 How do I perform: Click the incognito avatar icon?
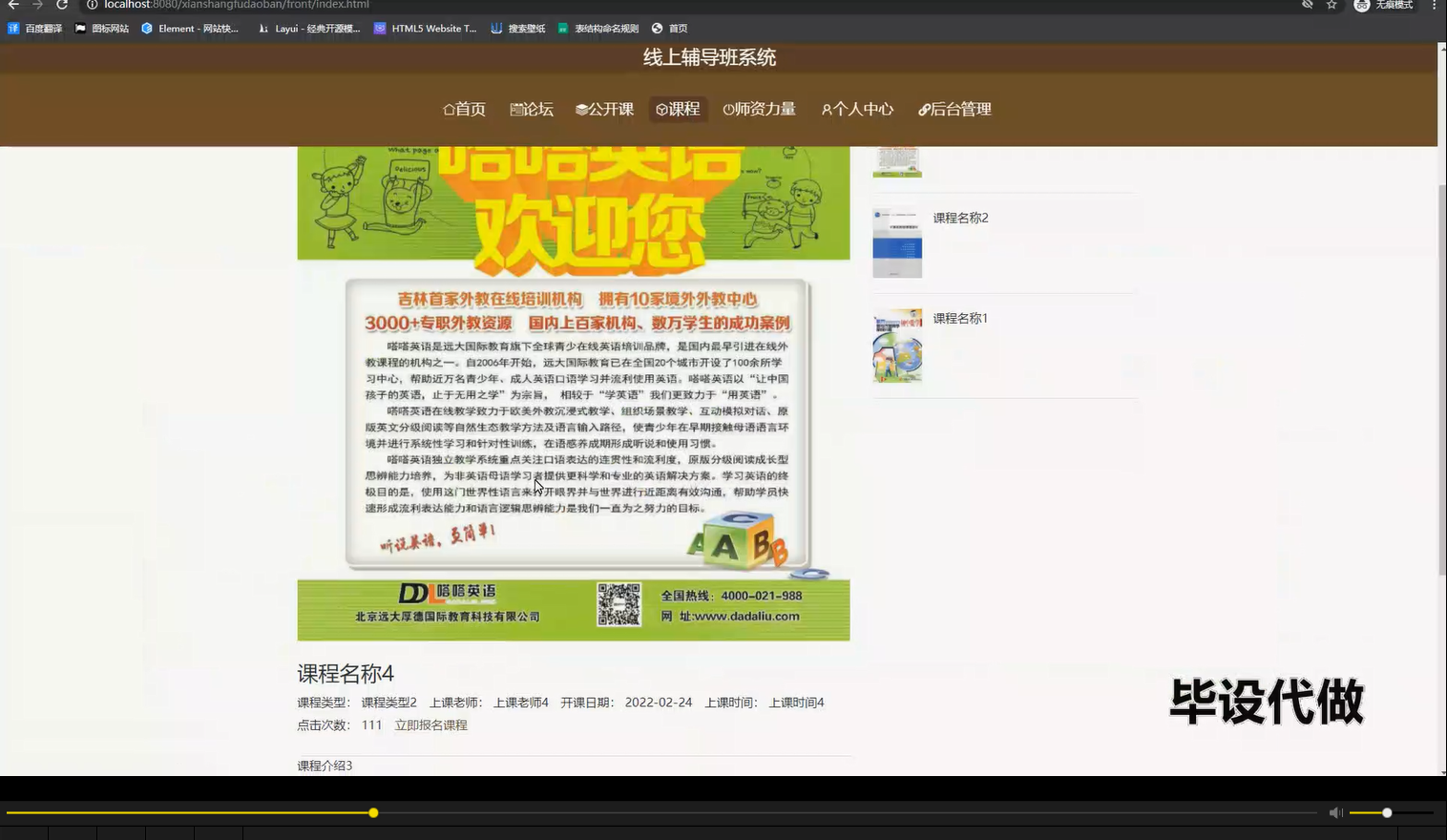(x=1361, y=5)
